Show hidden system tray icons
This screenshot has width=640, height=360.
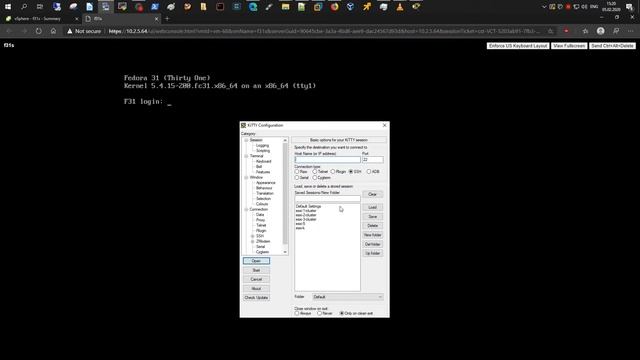click(544, 7)
